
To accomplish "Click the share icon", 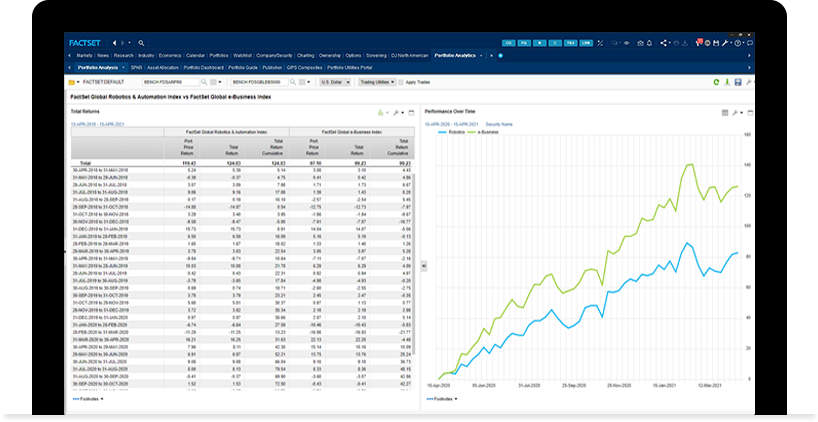I will coord(664,43).
